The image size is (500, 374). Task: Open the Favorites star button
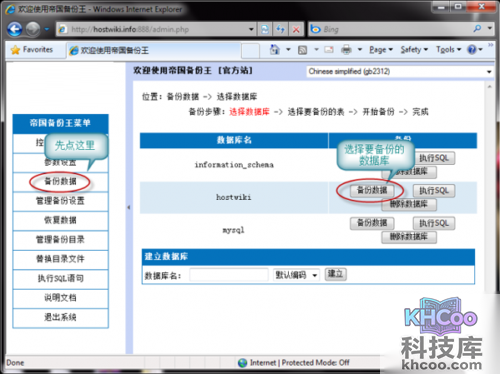(x=32, y=50)
